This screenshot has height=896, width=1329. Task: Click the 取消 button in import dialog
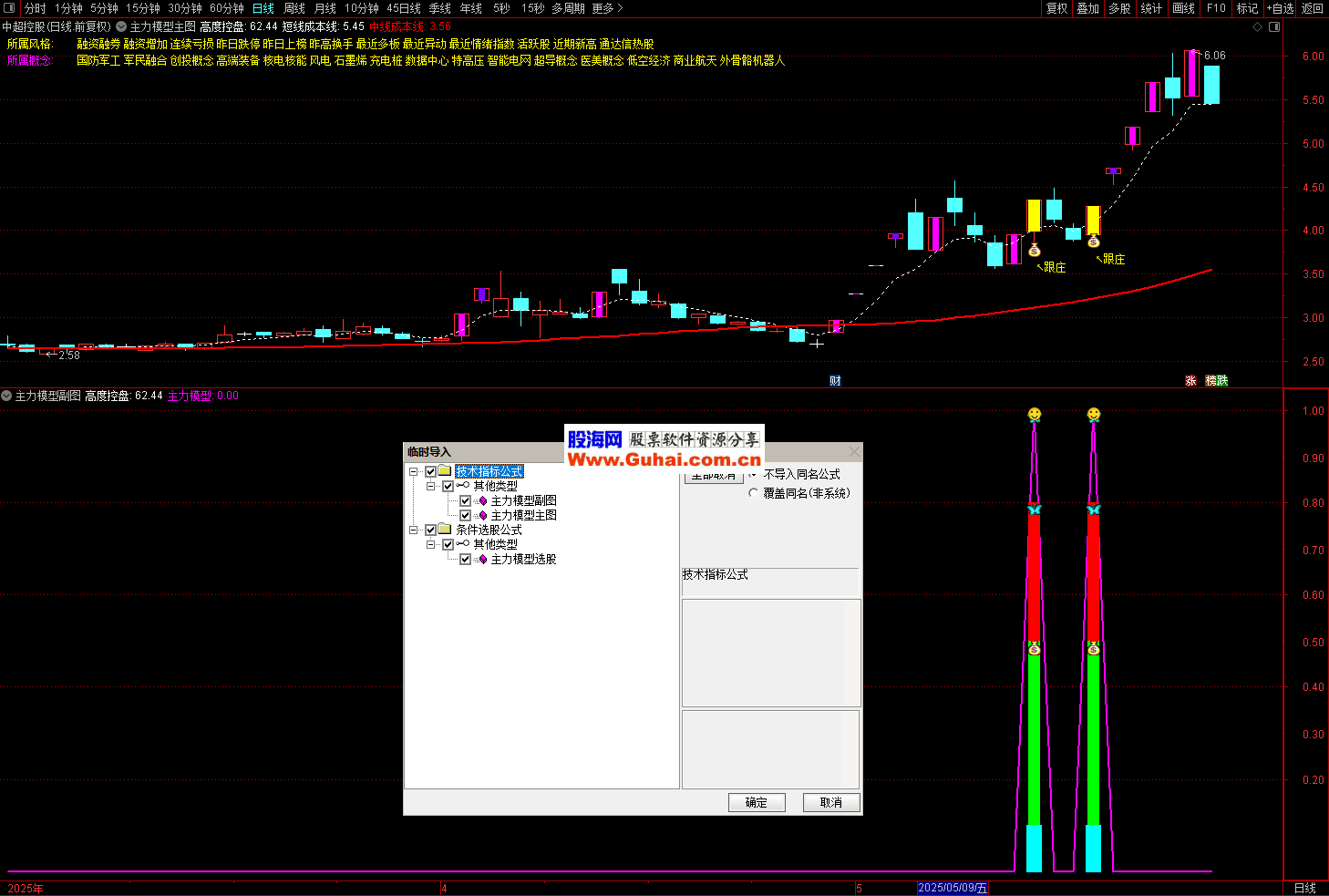click(x=831, y=802)
